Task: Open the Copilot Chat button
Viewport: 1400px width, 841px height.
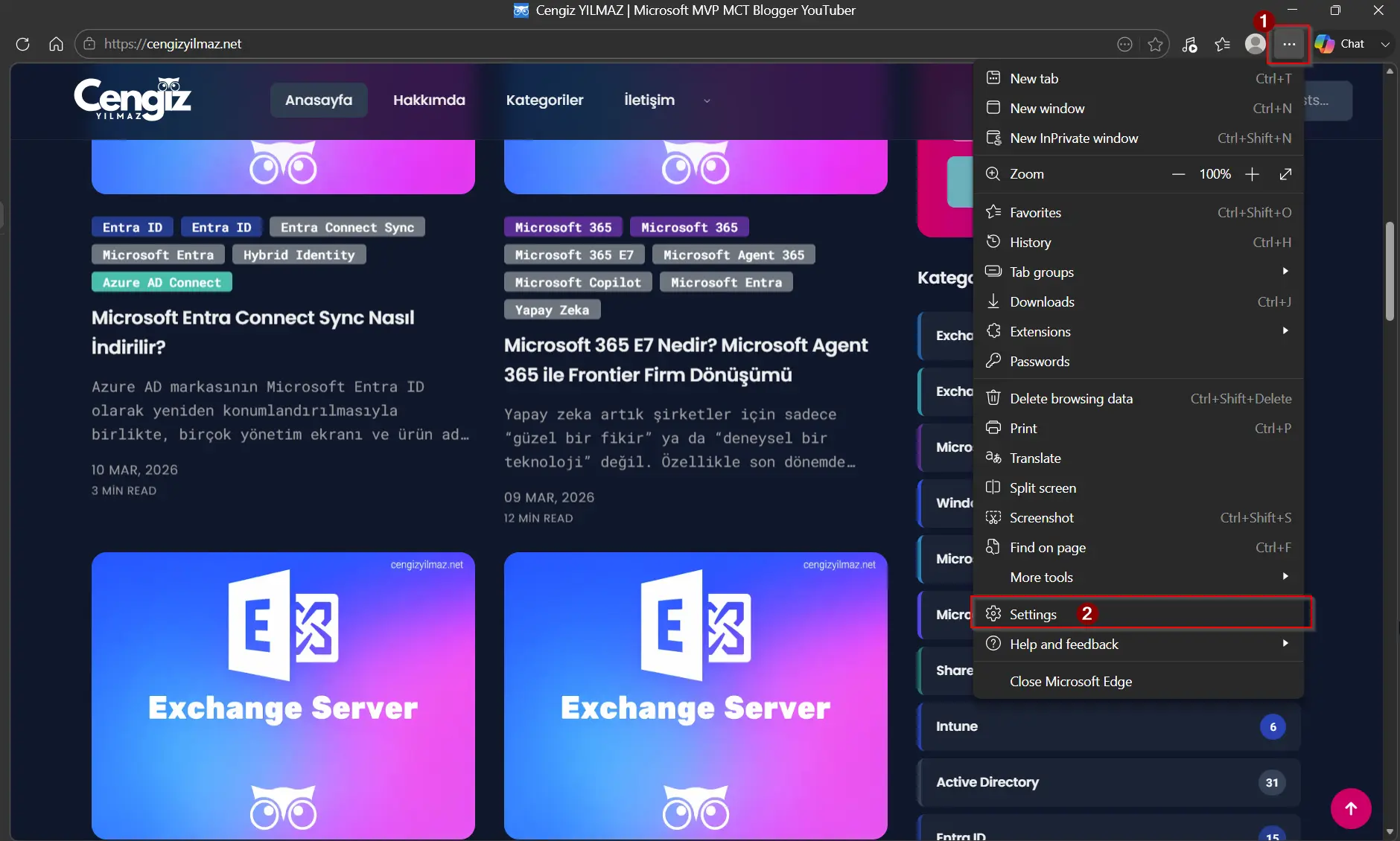Action: (1341, 44)
